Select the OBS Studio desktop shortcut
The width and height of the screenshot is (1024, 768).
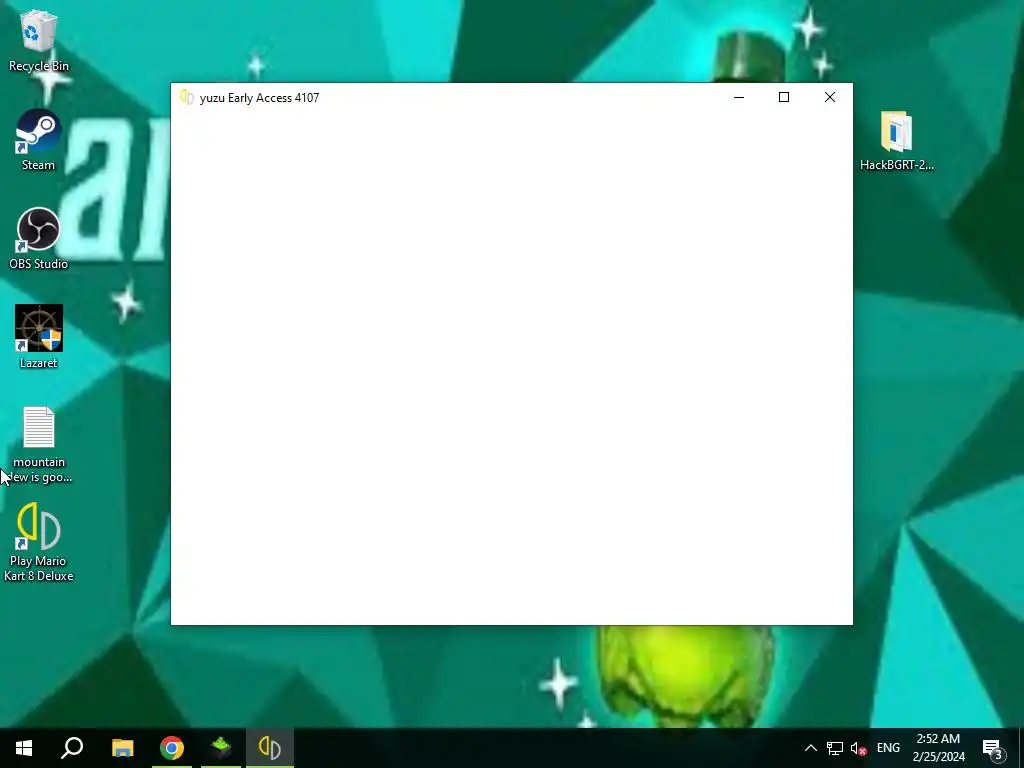point(39,239)
